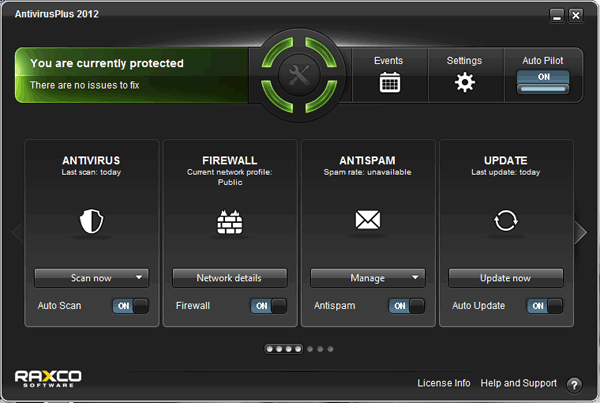This screenshot has width=600, height=403.
Task: Click 'Current network profile: Public' text
Action: 230,177
